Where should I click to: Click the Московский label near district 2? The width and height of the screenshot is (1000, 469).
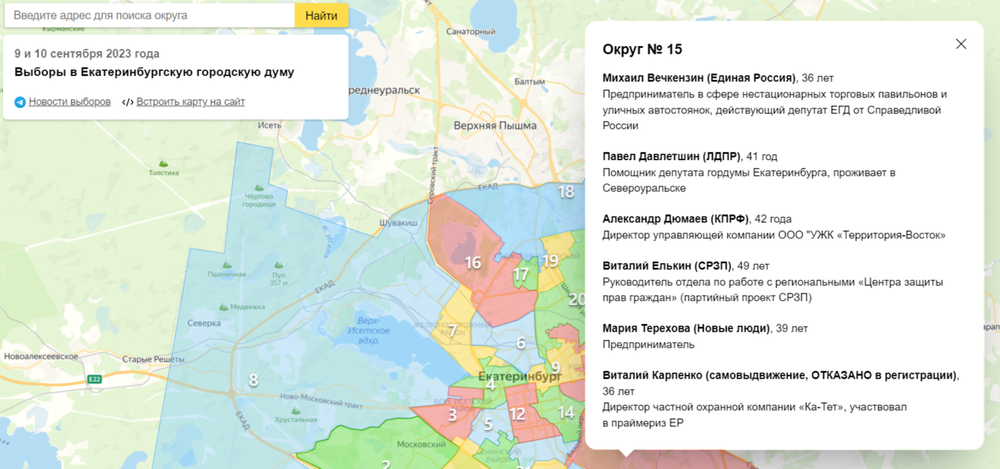(x=420, y=443)
